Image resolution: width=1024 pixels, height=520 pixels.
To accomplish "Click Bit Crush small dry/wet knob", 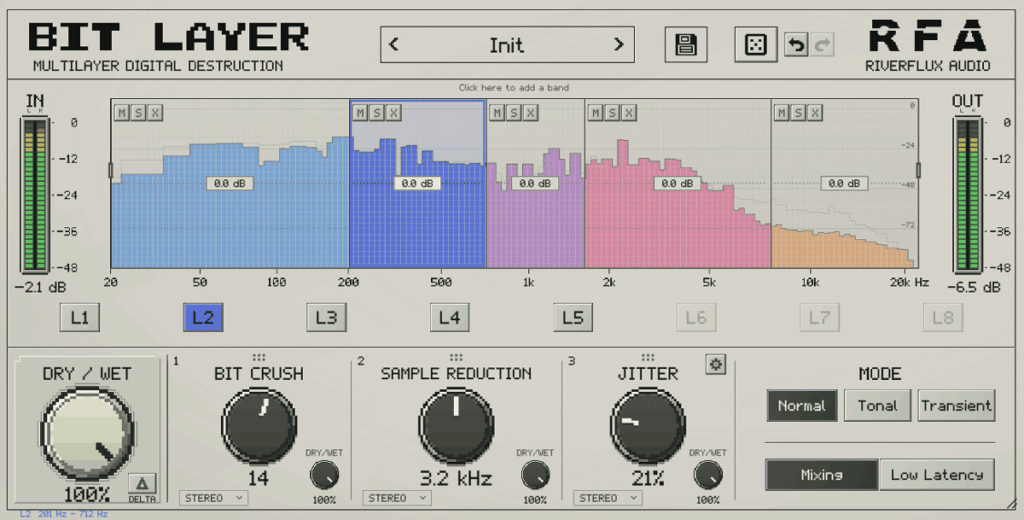I will [324, 476].
